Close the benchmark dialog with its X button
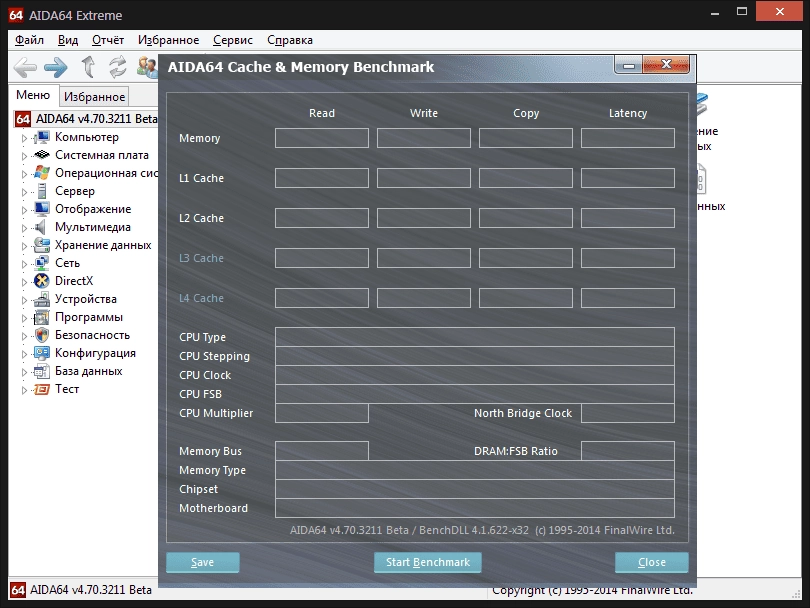The image size is (810, 608). pyautogui.click(x=666, y=65)
